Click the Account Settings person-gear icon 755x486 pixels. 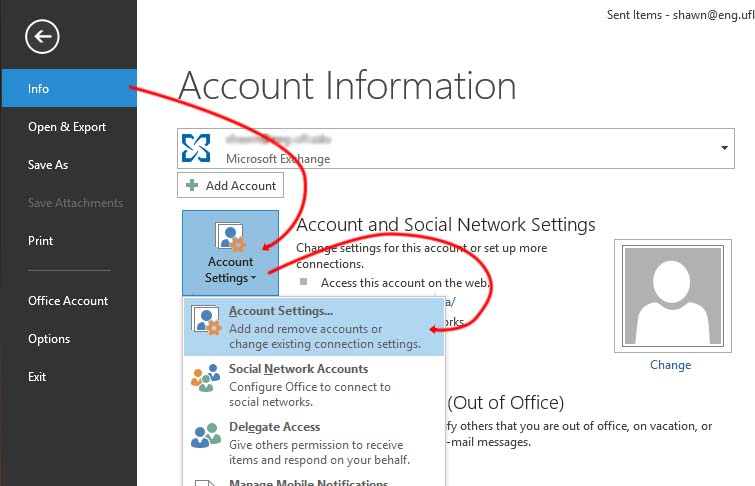tap(230, 238)
